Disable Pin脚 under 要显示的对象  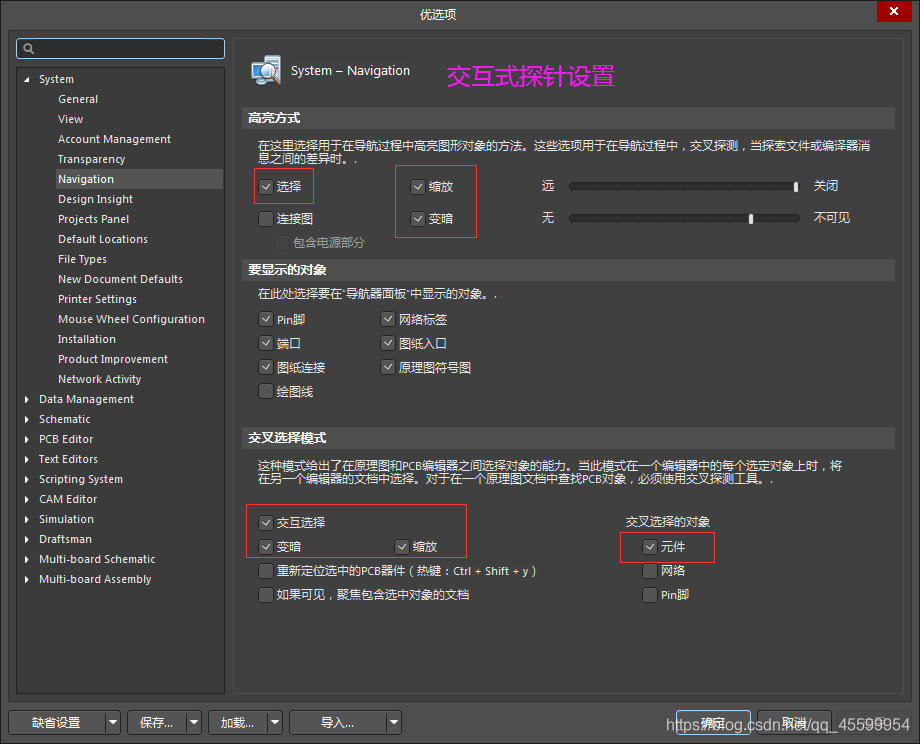(x=265, y=318)
